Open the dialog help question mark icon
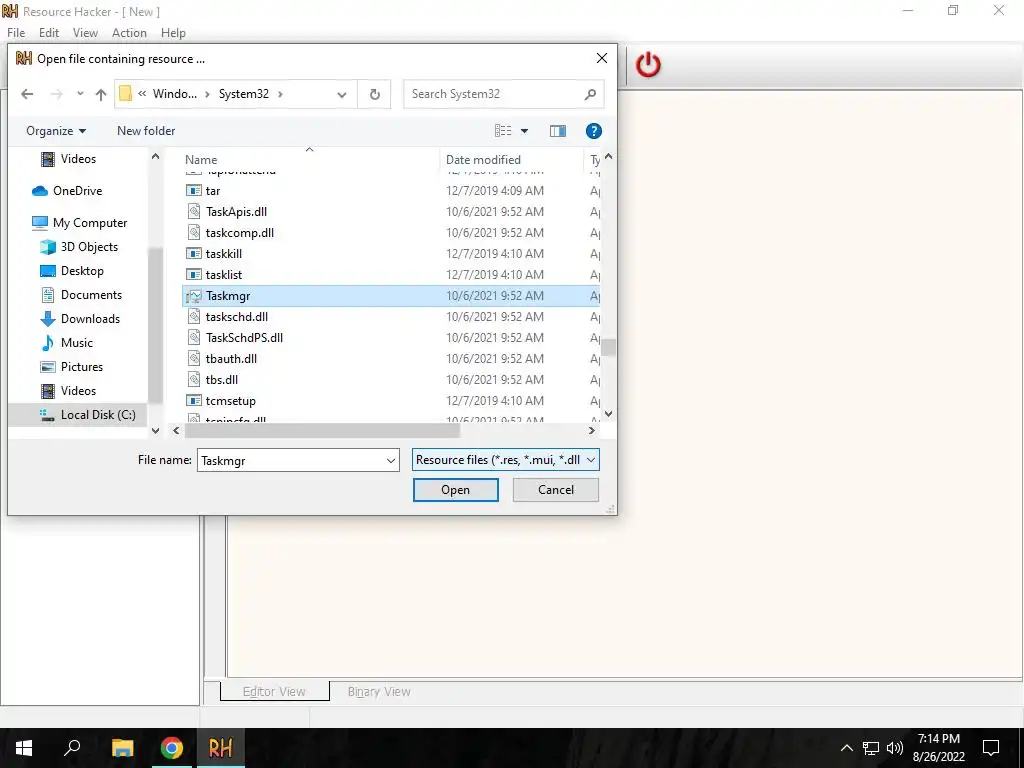 (x=593, y=131)
